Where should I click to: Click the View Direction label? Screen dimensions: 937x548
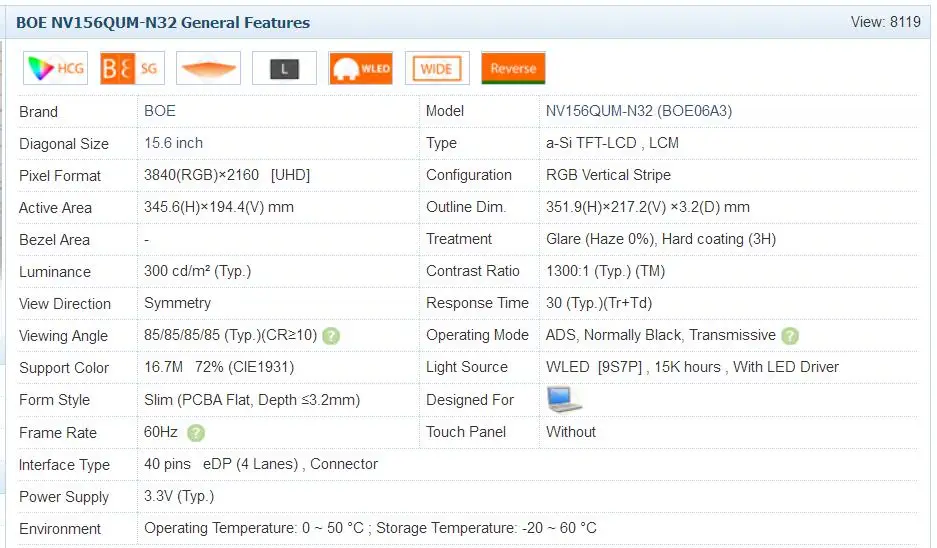tap(65, 304)
